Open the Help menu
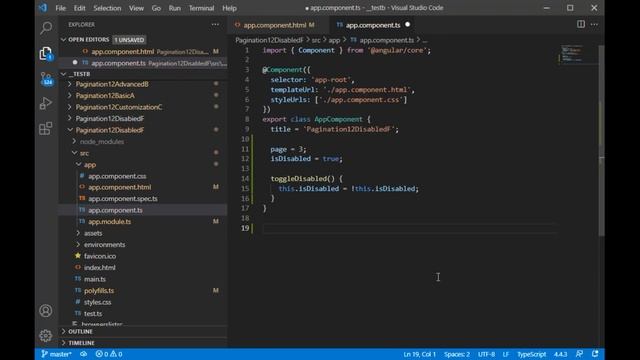 click(x=229, y=8)
